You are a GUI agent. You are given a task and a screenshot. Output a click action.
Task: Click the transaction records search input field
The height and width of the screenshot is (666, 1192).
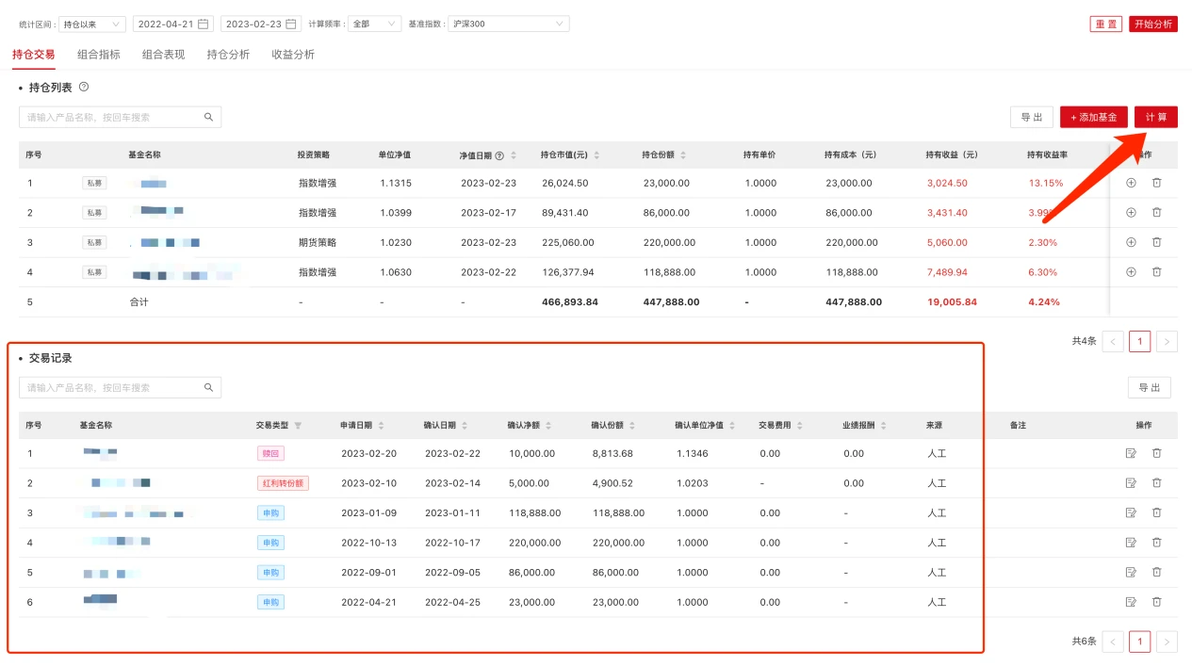click(120, 388)
